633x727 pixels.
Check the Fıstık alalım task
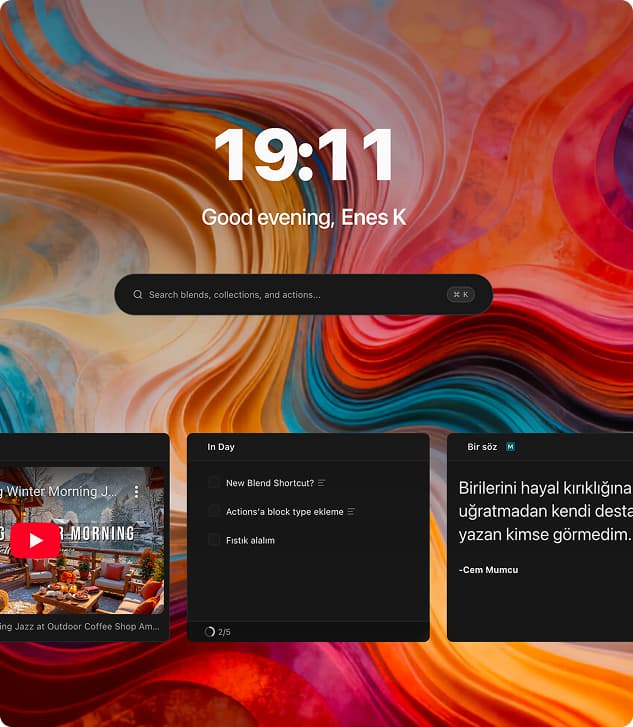[214, 540]
